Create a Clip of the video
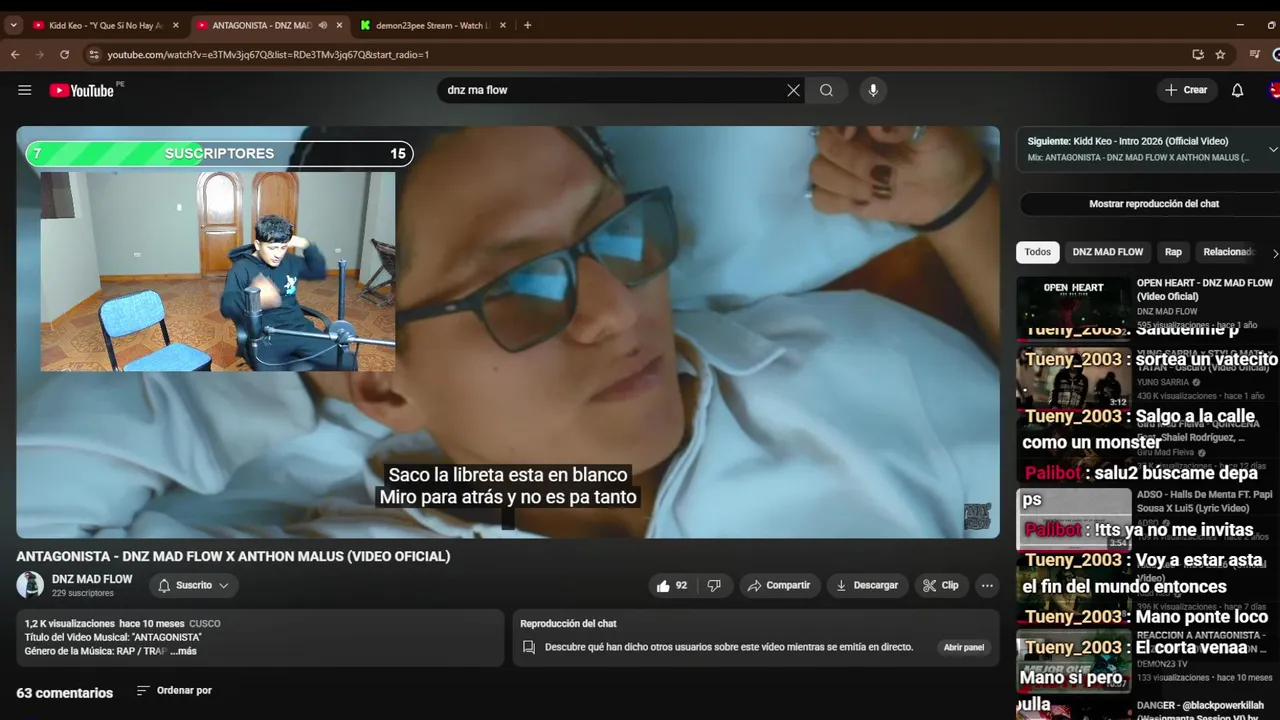Viewport: 1280px width, 720px height. (x=941, y=585)
